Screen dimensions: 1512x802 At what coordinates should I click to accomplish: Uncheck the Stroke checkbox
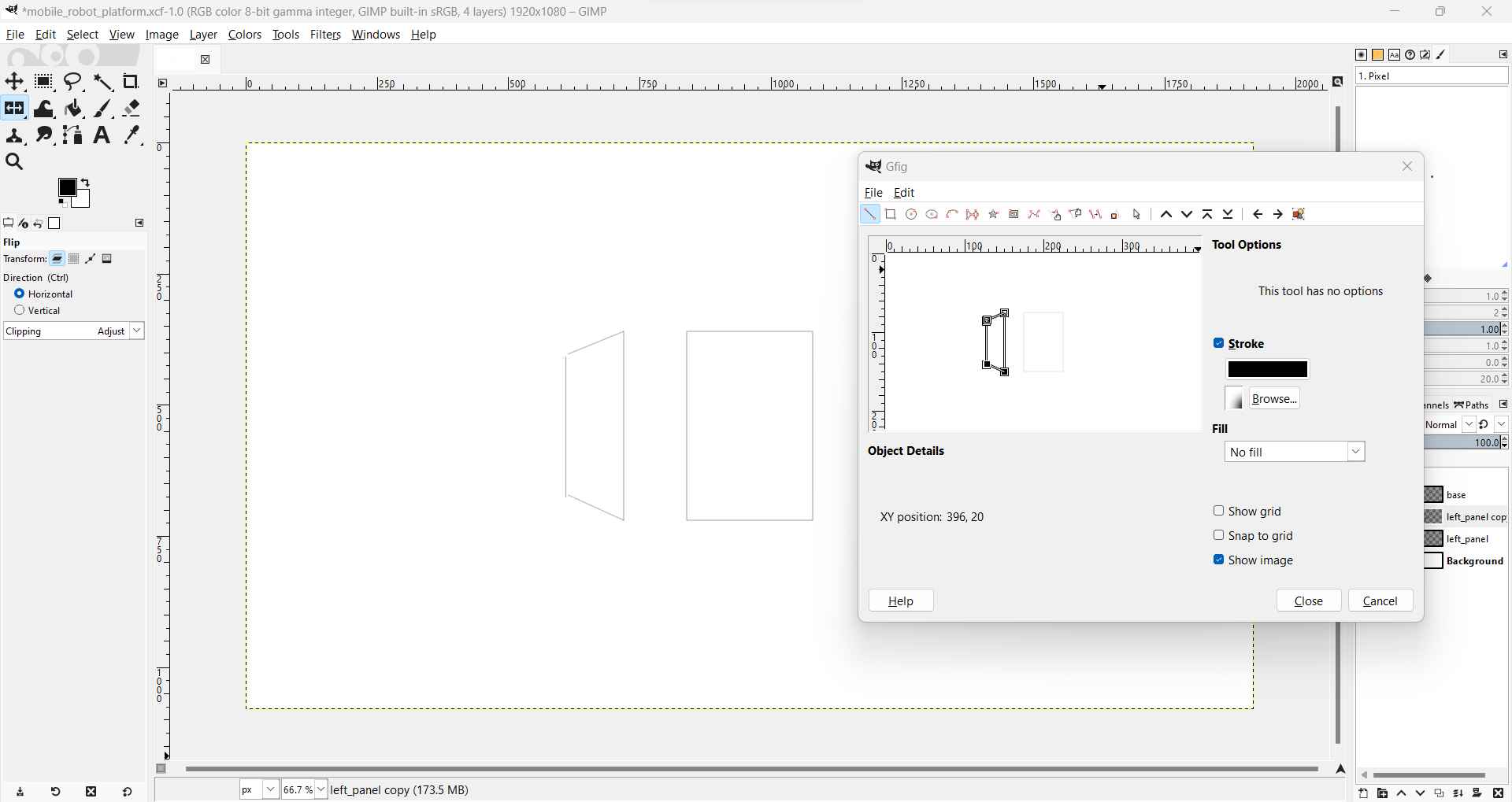(x=1219, y=344)
